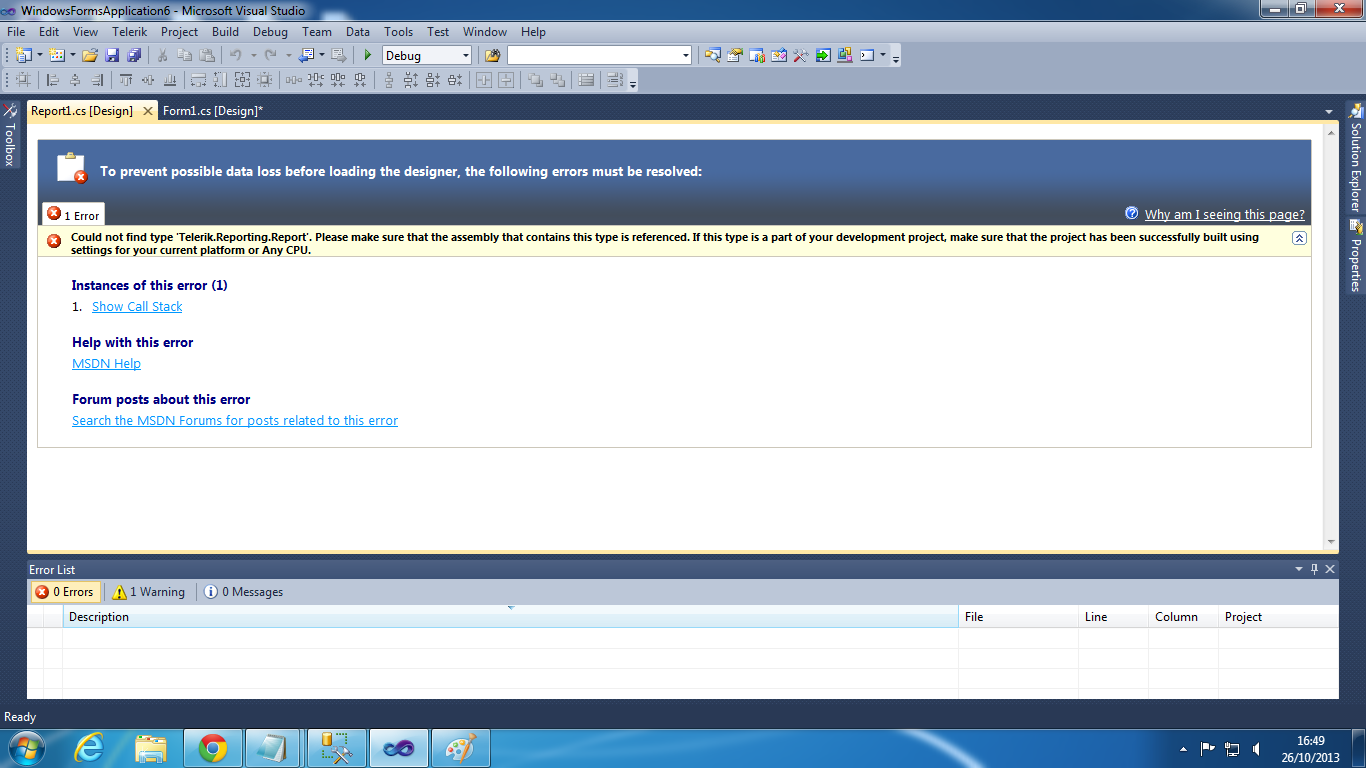The image size is (1366, 768).
Task: Expand the Add New Item dropdown arrow
Action: click(x=72, y=56)
